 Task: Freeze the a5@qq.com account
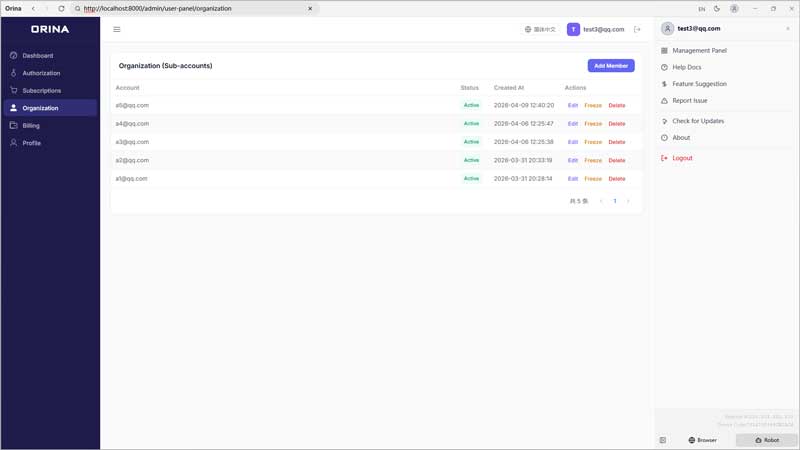tap(593, 105)
